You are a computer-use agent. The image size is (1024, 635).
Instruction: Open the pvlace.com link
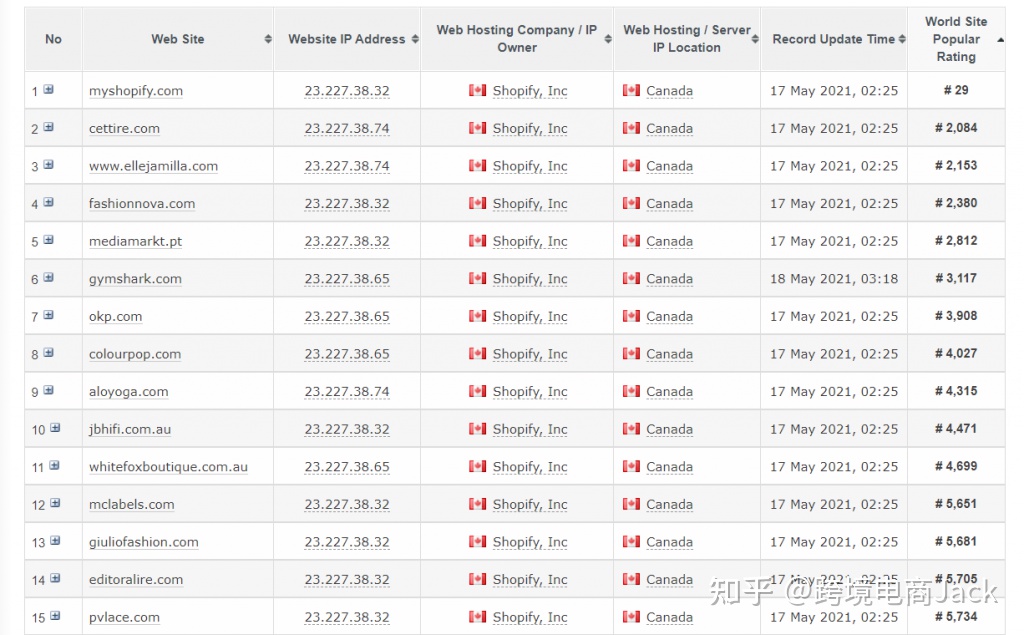click(124, 617)
